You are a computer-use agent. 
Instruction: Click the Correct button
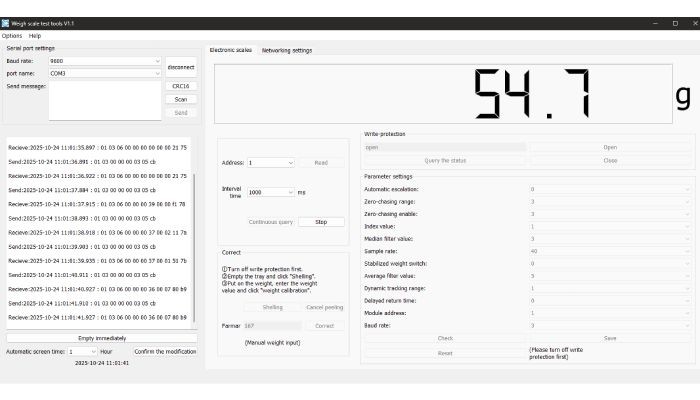[x=325, y=326]
